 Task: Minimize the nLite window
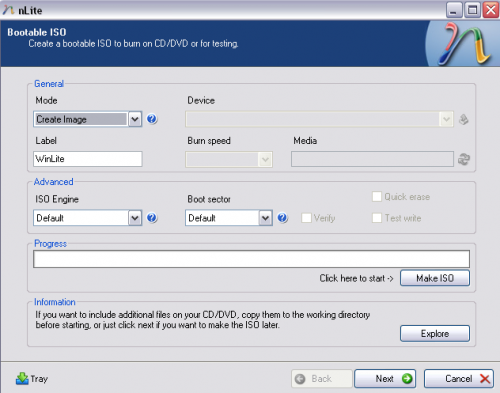point(454,10)
